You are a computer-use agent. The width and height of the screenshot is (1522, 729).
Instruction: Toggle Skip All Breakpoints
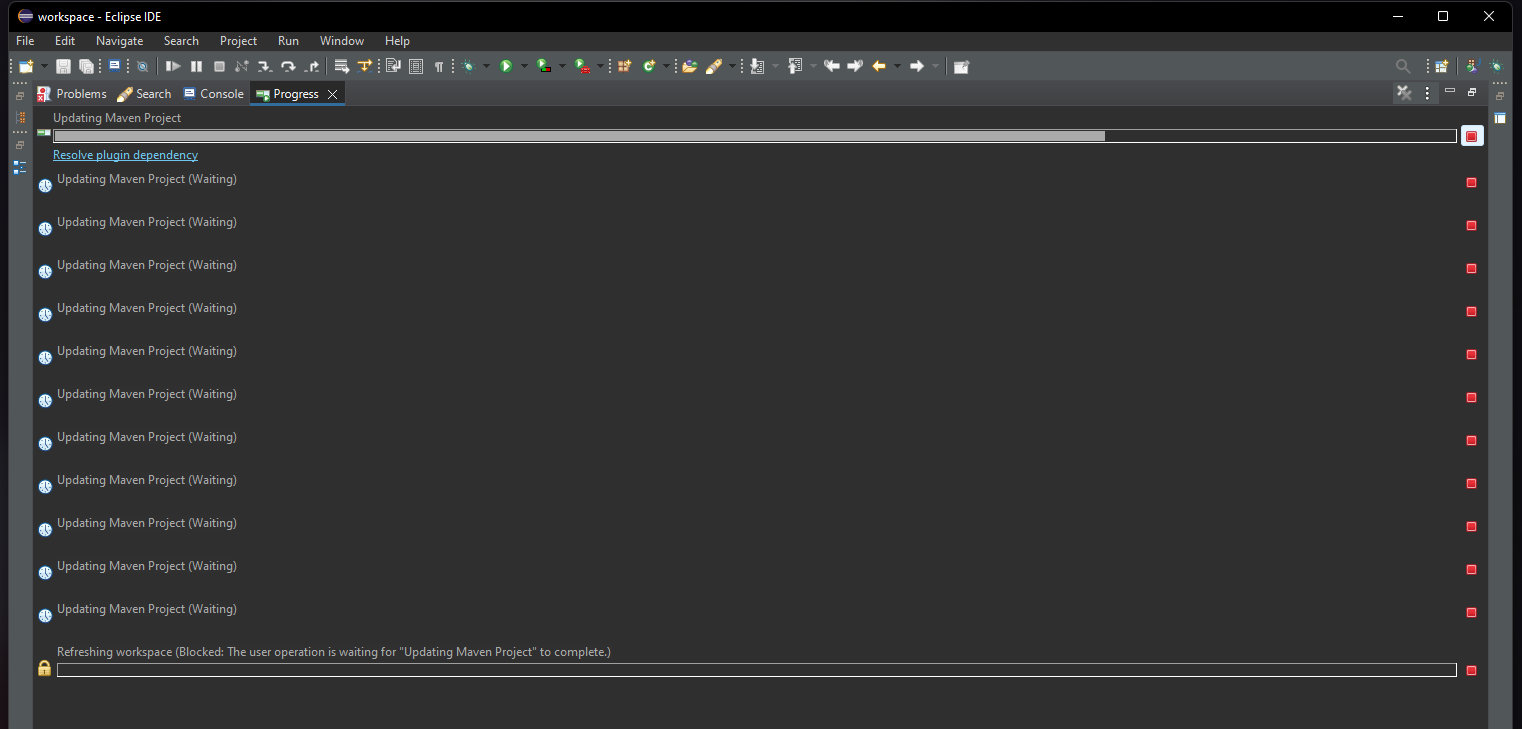[142, 66]
